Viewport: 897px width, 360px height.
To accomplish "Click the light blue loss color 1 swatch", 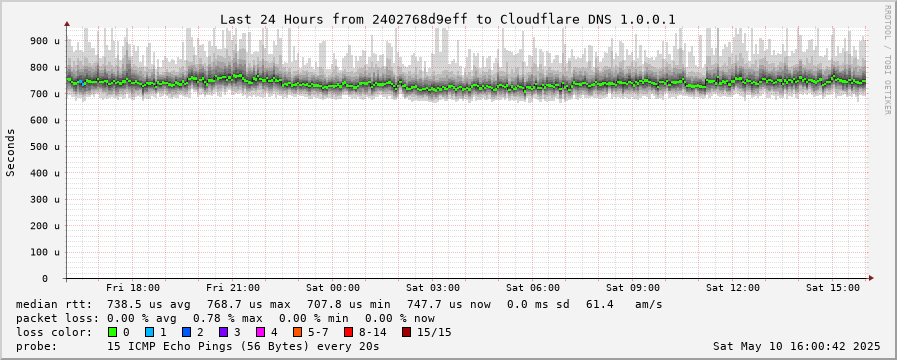I will 149,332.
